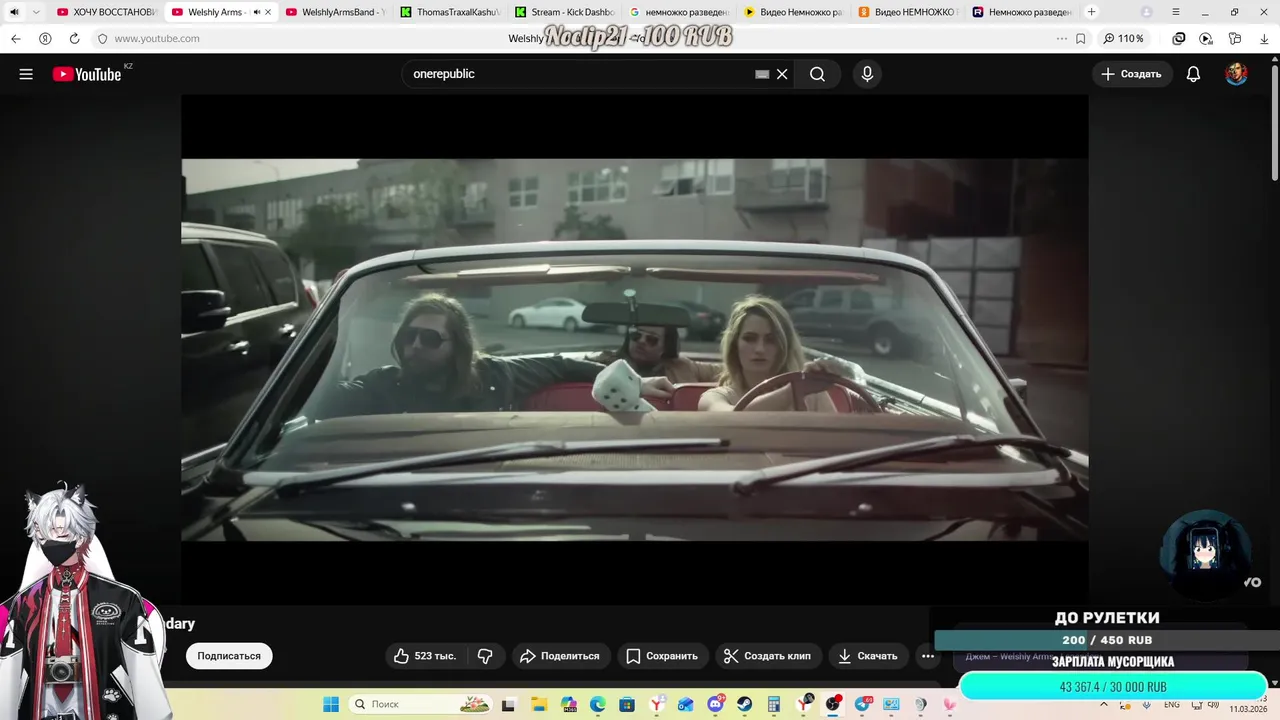
Task: Go to the YouTube home logo
Action: pyautogui.click(x=87, y=74)
